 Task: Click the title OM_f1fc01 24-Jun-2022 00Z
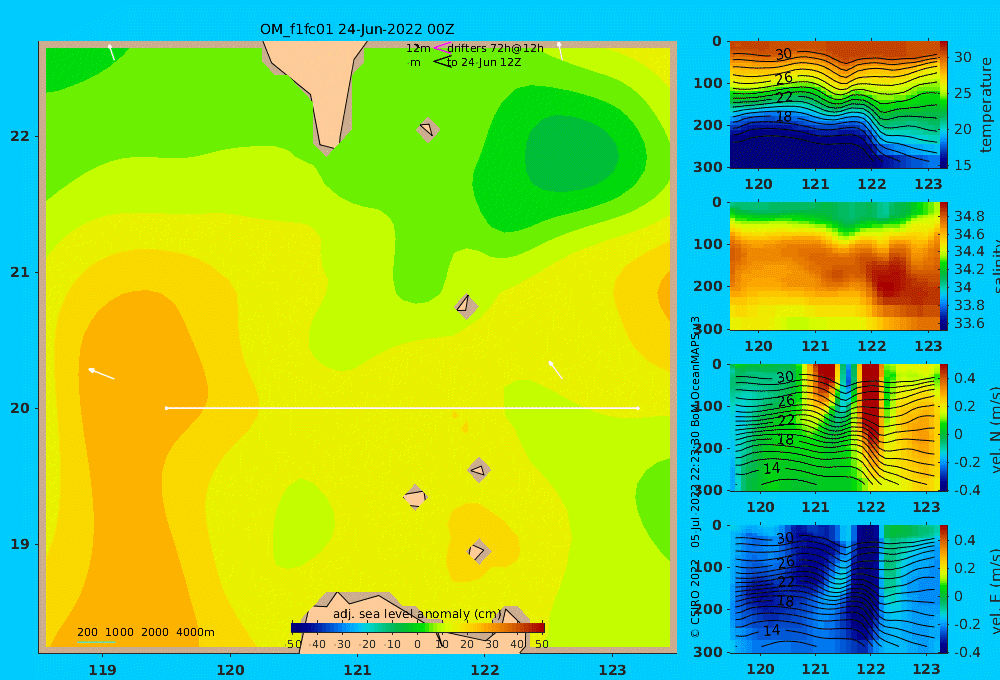pos(357,29)
